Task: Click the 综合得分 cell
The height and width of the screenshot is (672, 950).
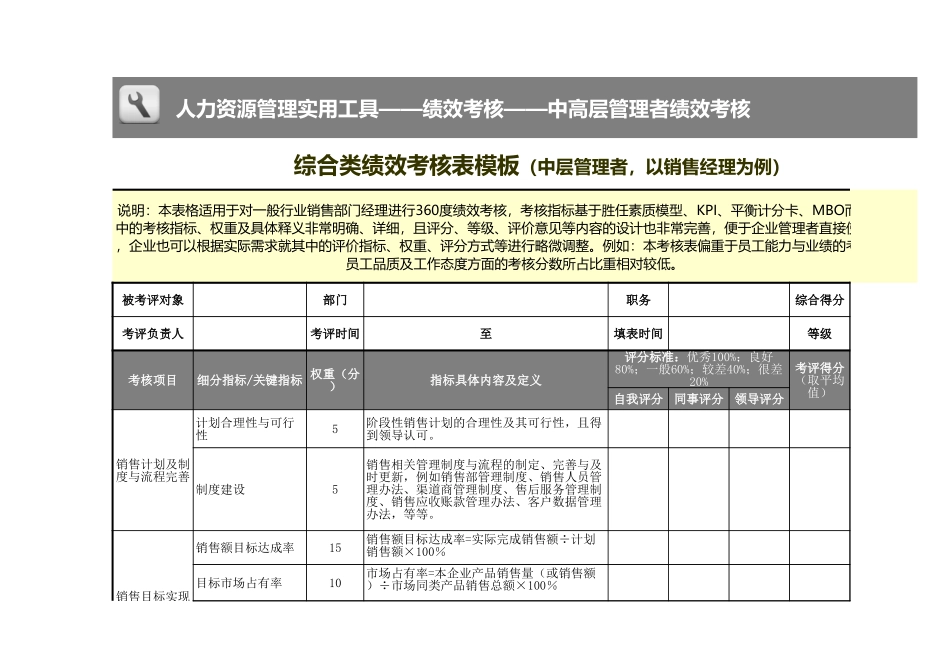Action: (820, 300)
